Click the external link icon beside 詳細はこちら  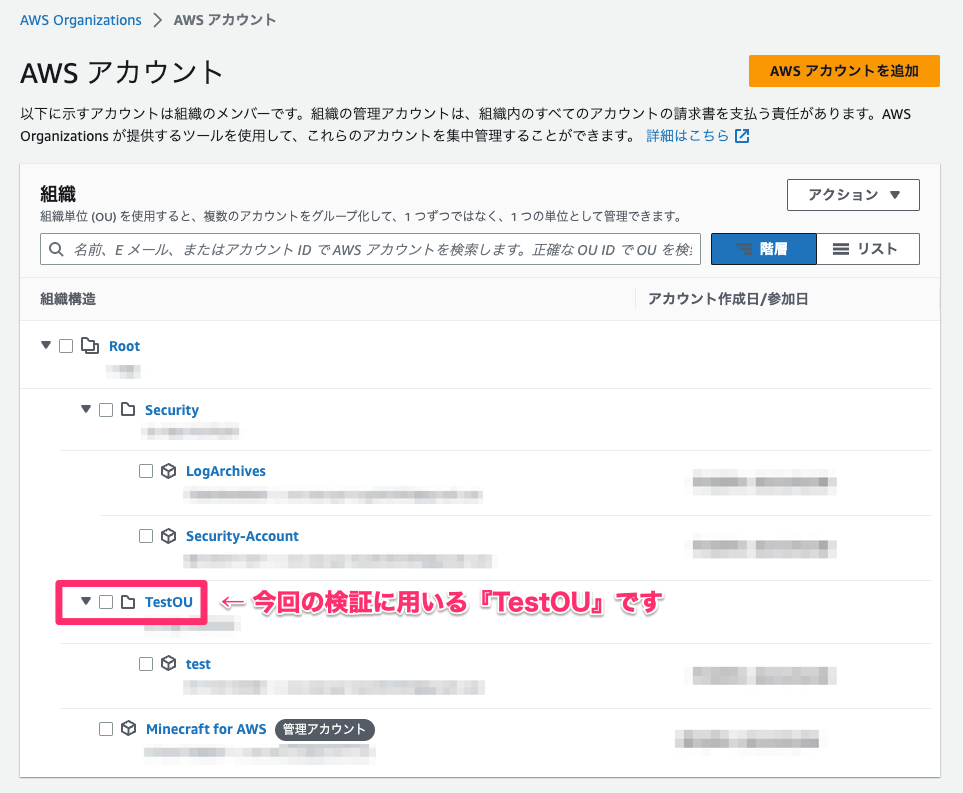point(742,136)
